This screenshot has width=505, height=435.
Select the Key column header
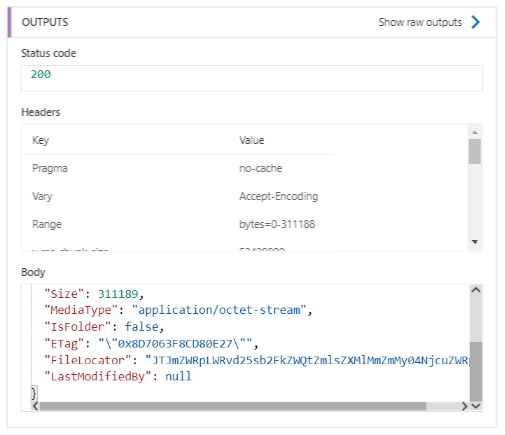(40, 140)
